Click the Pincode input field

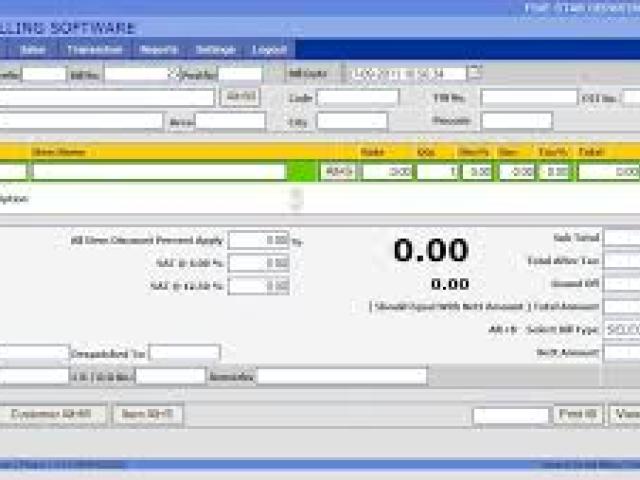516,121
